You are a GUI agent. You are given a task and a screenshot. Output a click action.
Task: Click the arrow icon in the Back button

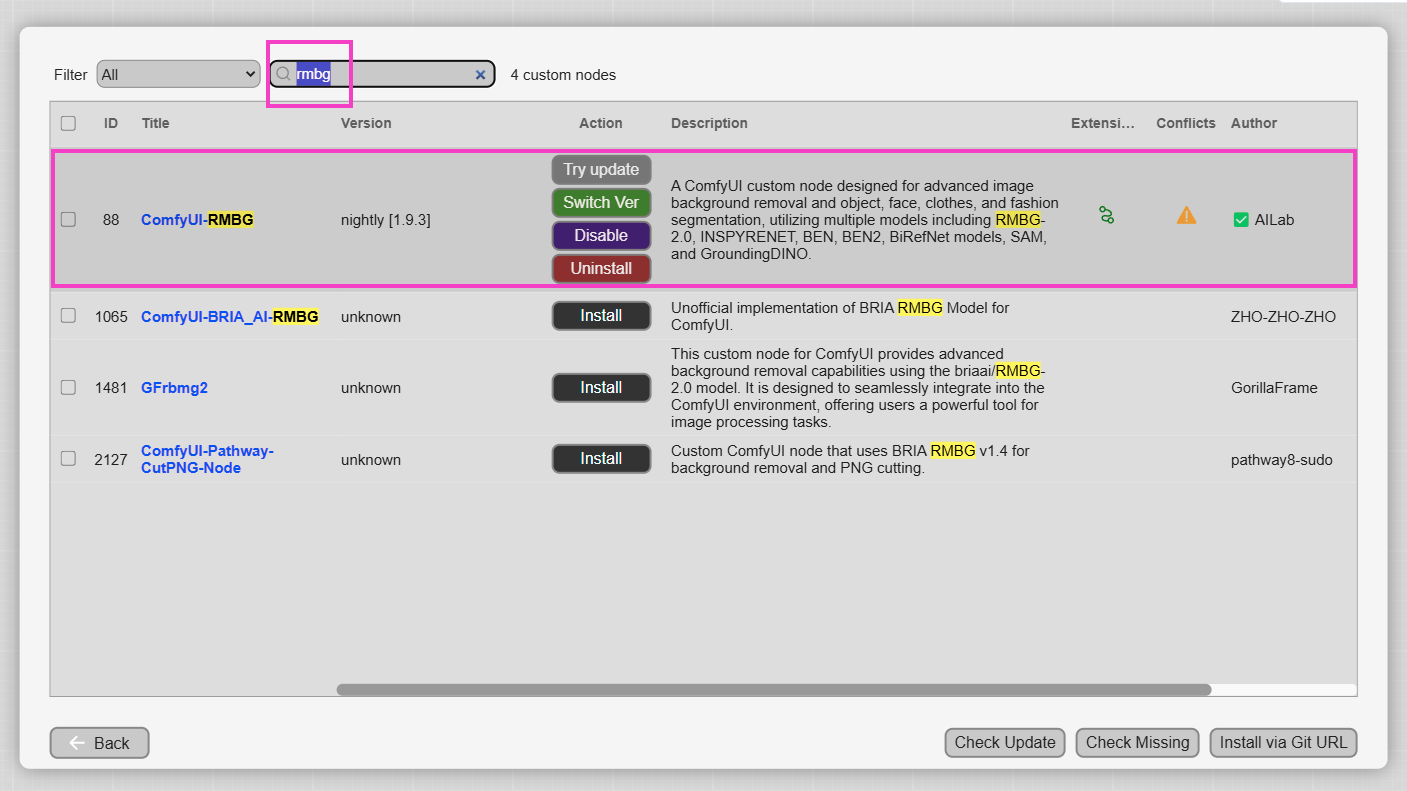pos(77,743)
